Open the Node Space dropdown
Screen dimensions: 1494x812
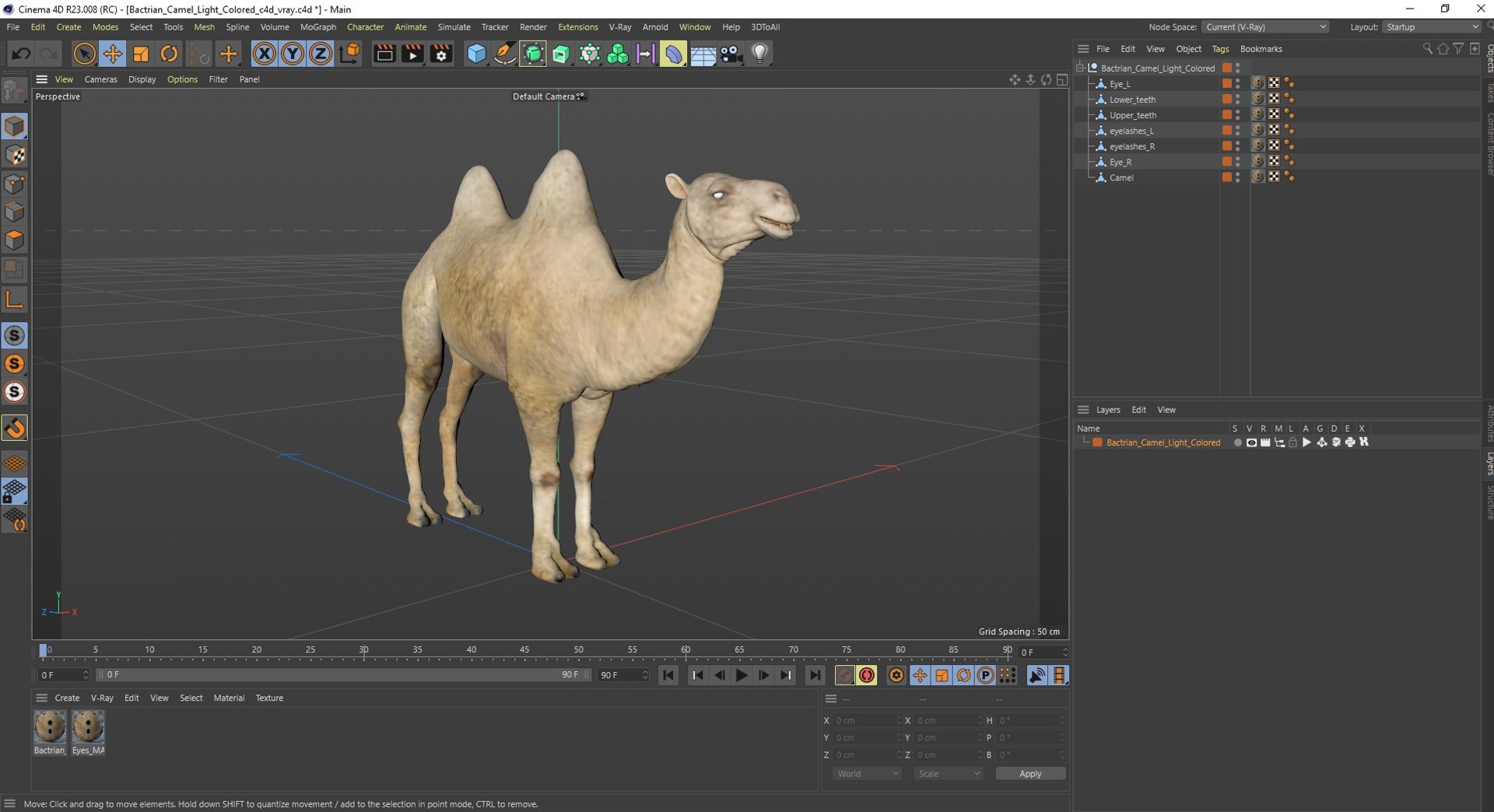pyautogui.click(x=1265, y=26)
